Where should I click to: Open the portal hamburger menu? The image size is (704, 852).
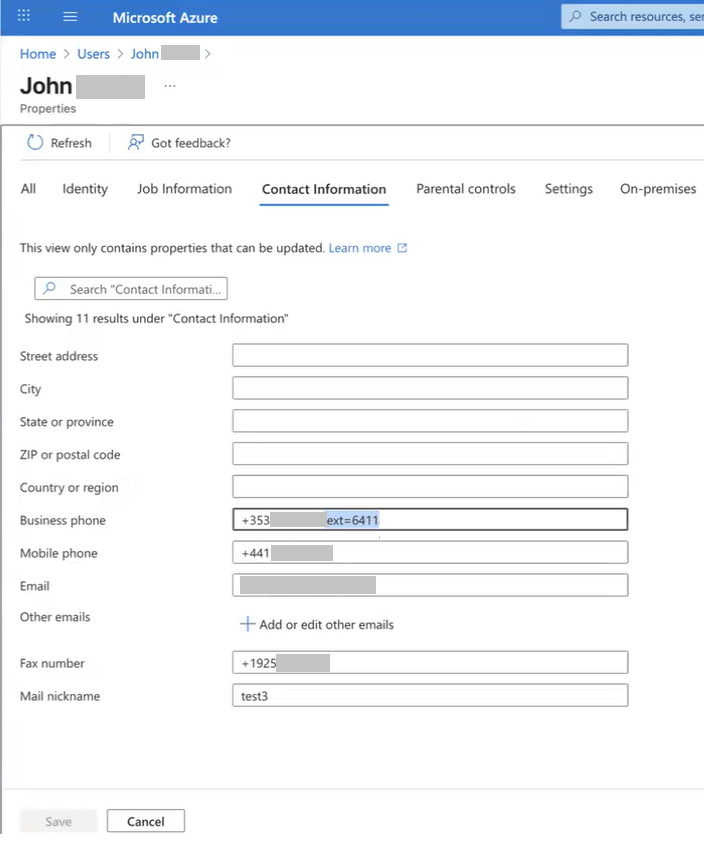click(x=70, y=16)
